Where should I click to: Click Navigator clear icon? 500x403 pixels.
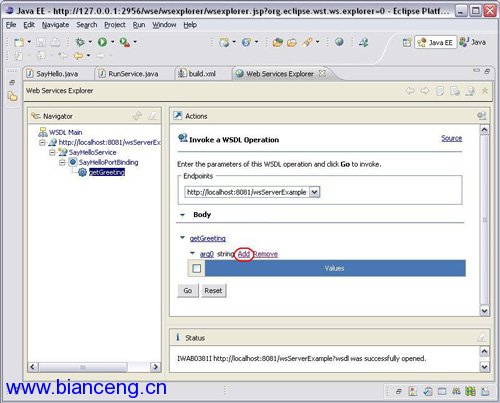click(x=153, y=116)
